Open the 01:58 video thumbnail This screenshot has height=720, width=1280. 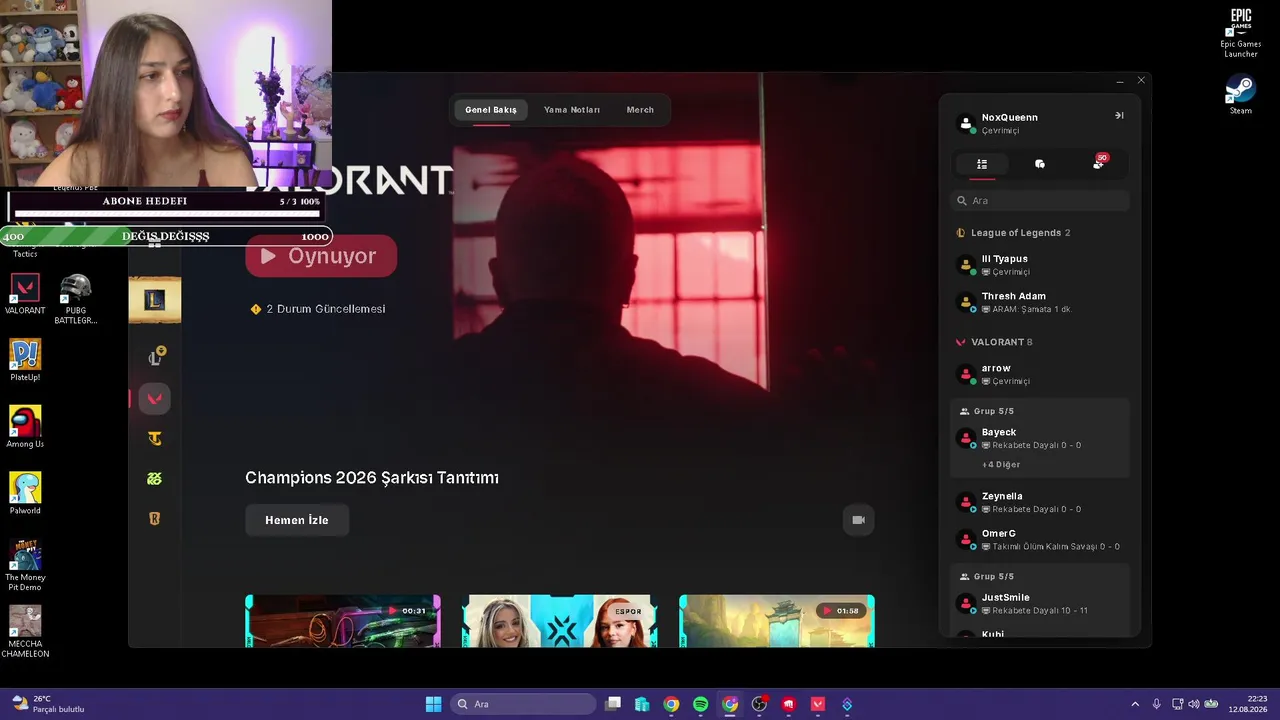tap(777, 621)
